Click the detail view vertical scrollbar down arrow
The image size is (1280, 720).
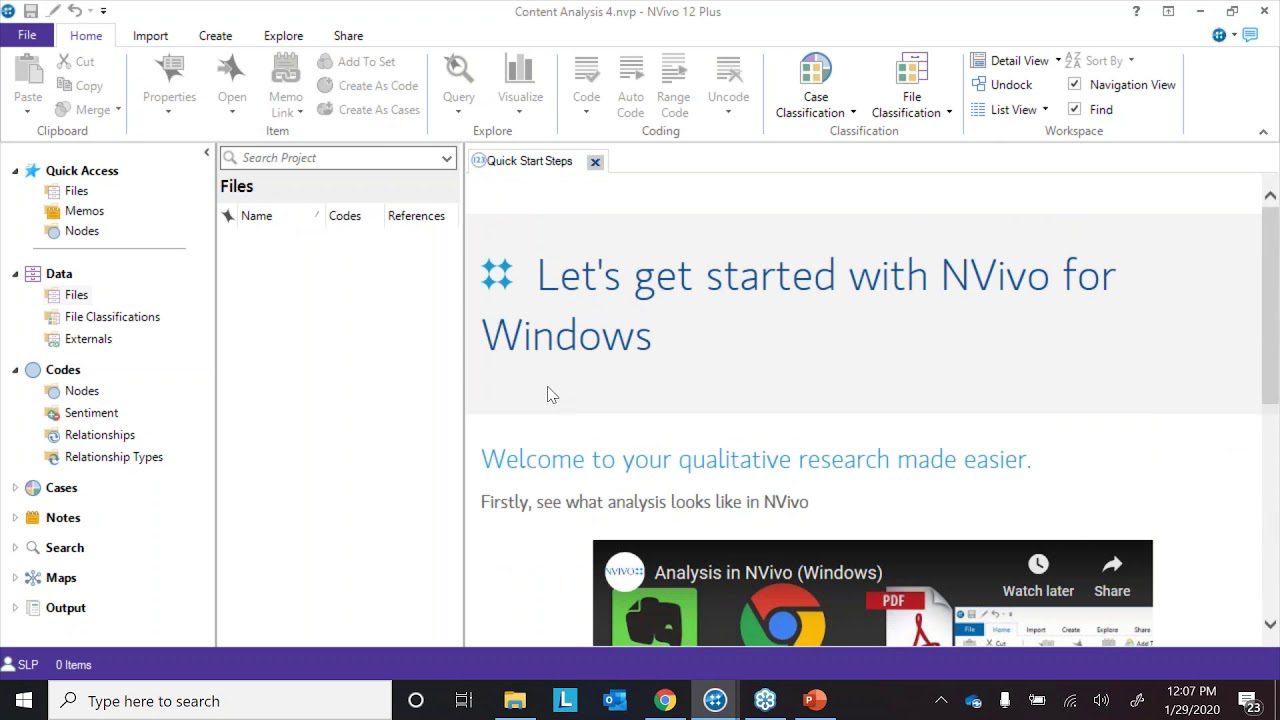coord(1270,624)
